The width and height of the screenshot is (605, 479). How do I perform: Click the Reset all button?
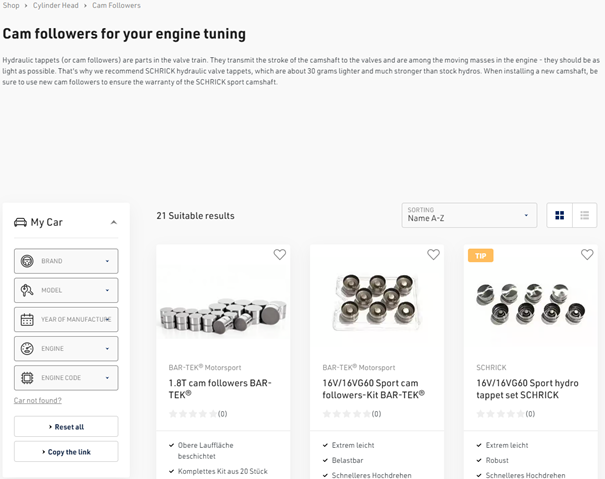pos(66,427)
